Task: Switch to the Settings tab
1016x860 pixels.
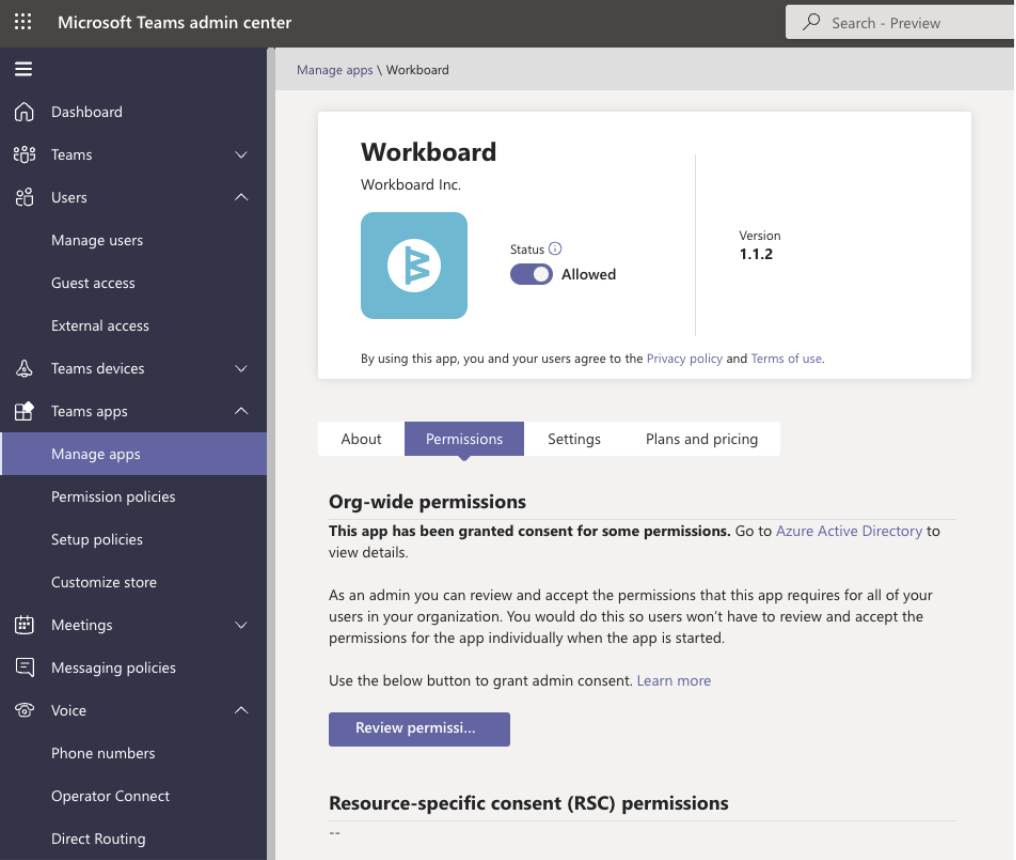Action: 574,439
